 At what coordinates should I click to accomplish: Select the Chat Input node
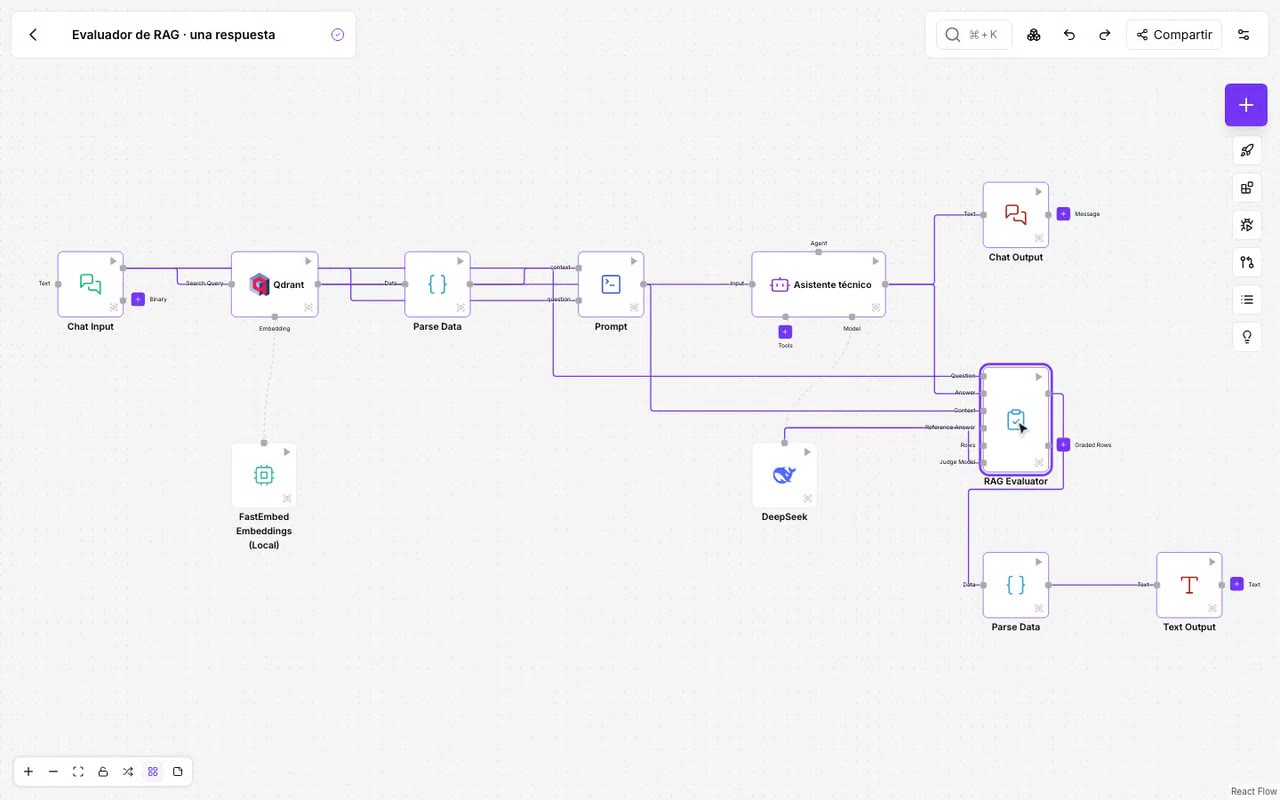90,284
